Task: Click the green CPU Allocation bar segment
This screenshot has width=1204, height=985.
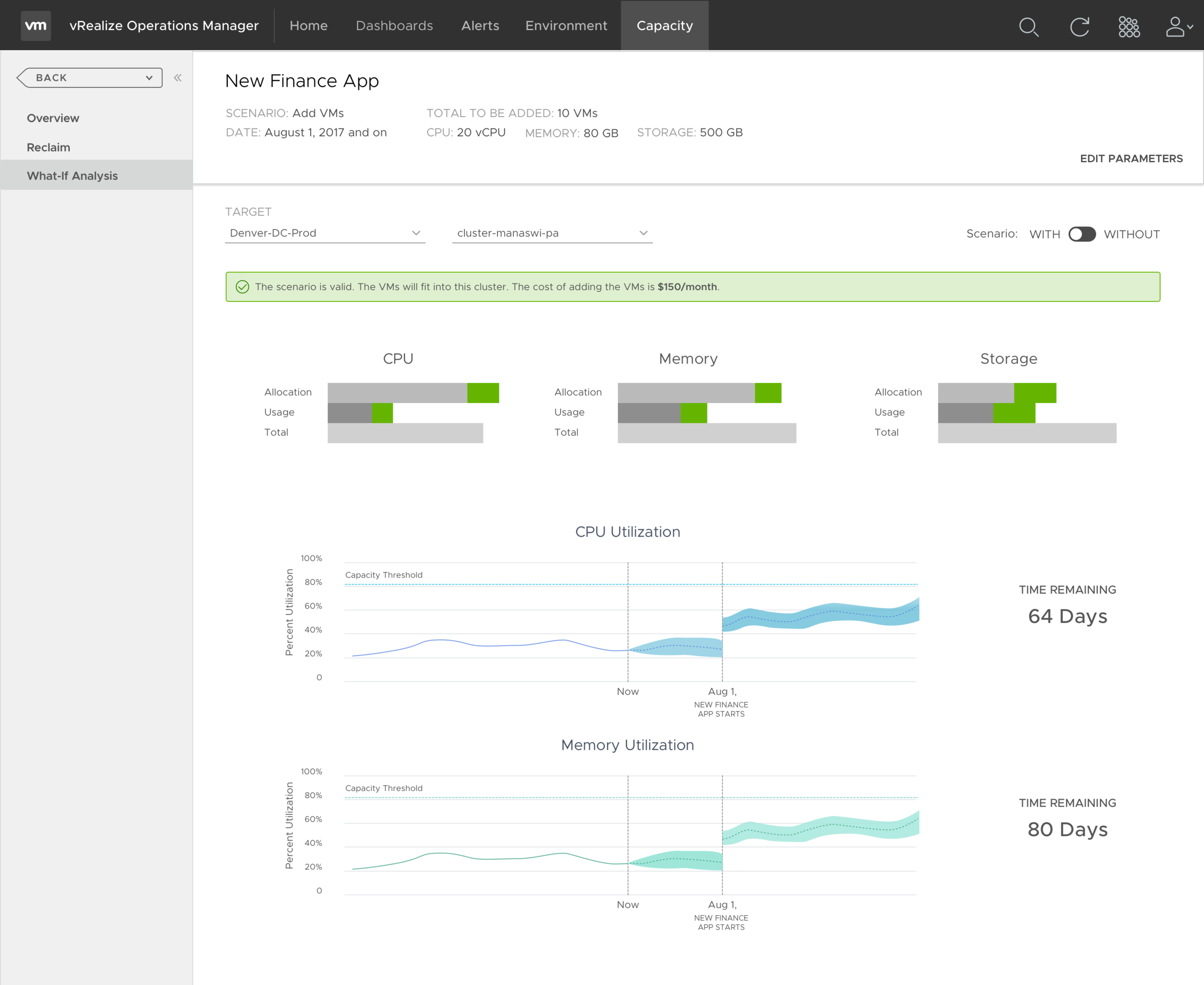Action: (483, 393)
